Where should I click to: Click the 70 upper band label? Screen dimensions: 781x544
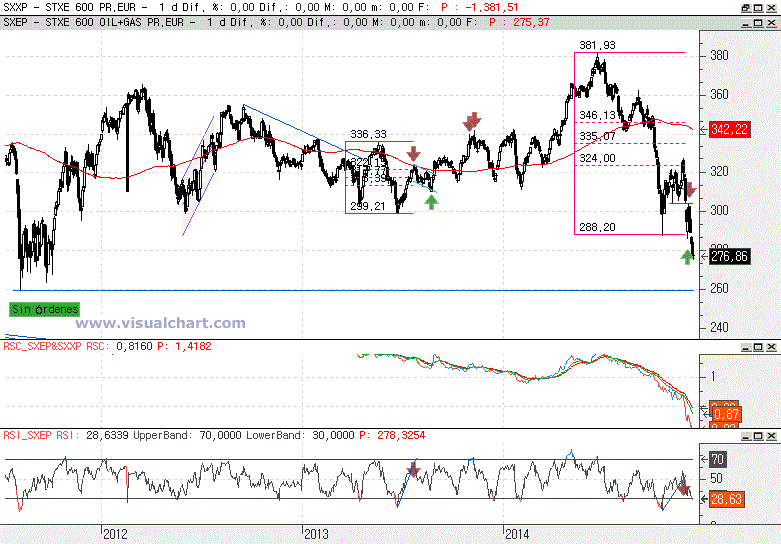click(717, 459)
